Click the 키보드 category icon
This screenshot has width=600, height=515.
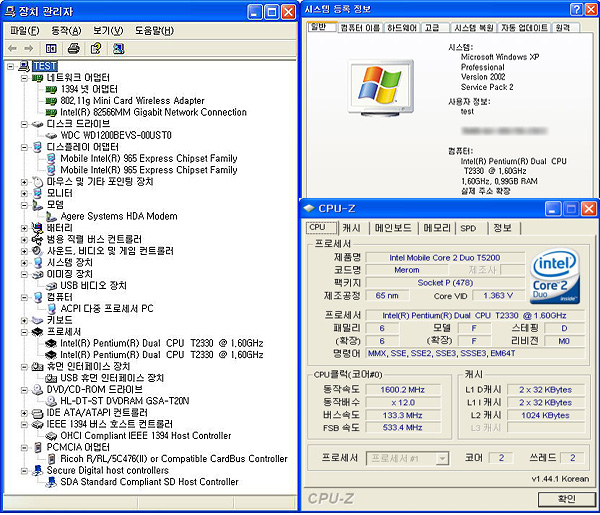coord(37,320)
